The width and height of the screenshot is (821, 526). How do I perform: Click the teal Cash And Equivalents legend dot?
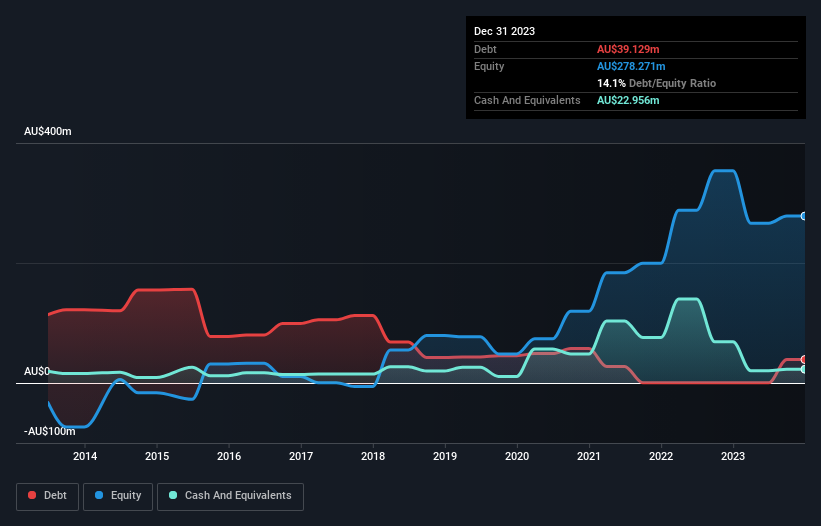tap(173, 495)
